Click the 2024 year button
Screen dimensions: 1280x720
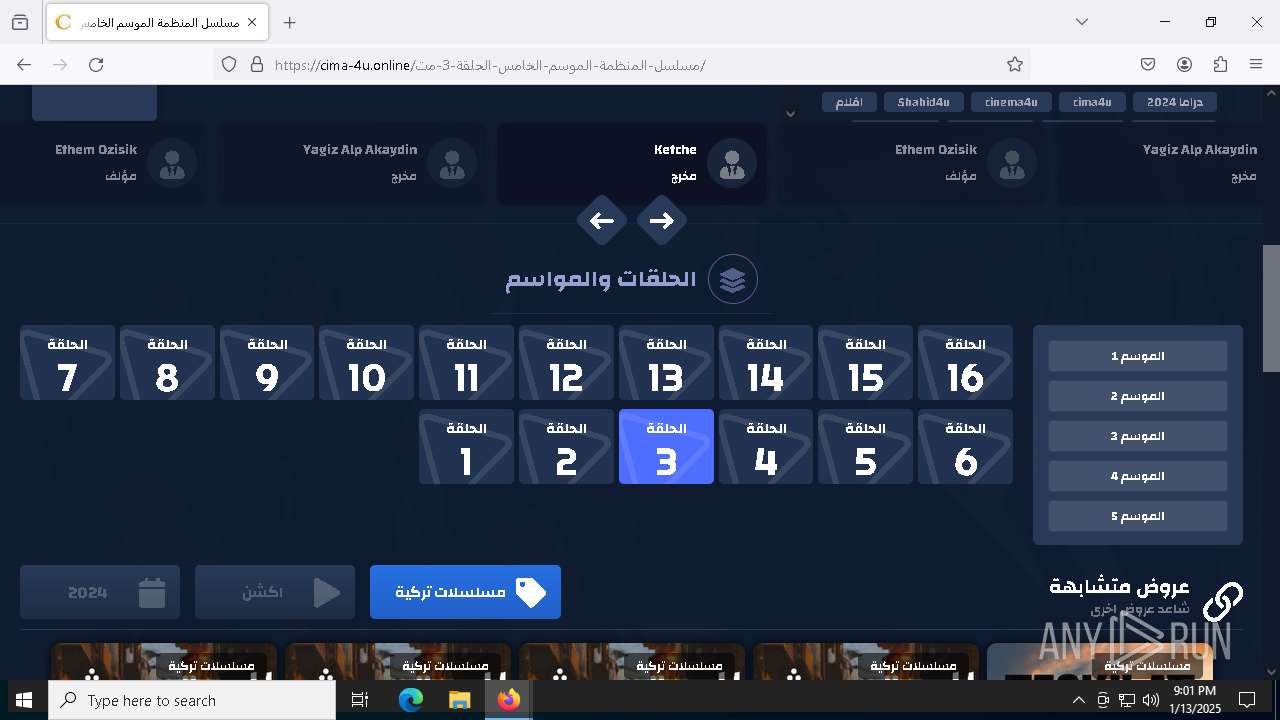(100, 592)
